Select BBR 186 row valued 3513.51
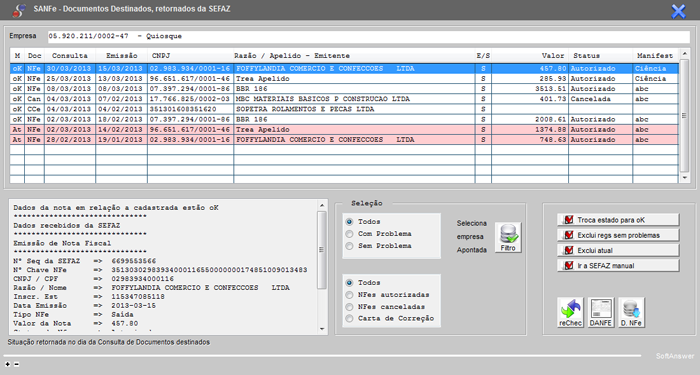 pyautogui.click(x=344, y=89)
